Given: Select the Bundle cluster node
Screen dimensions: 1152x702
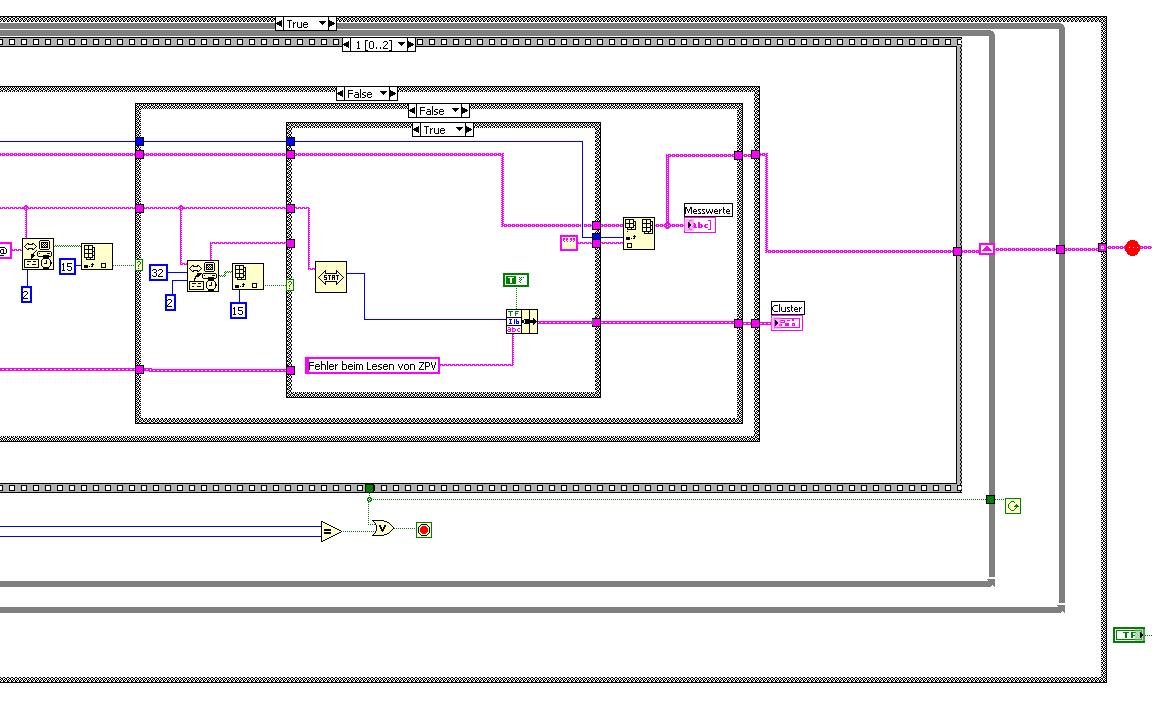Looking at the screenshot, I should (522, 322).
